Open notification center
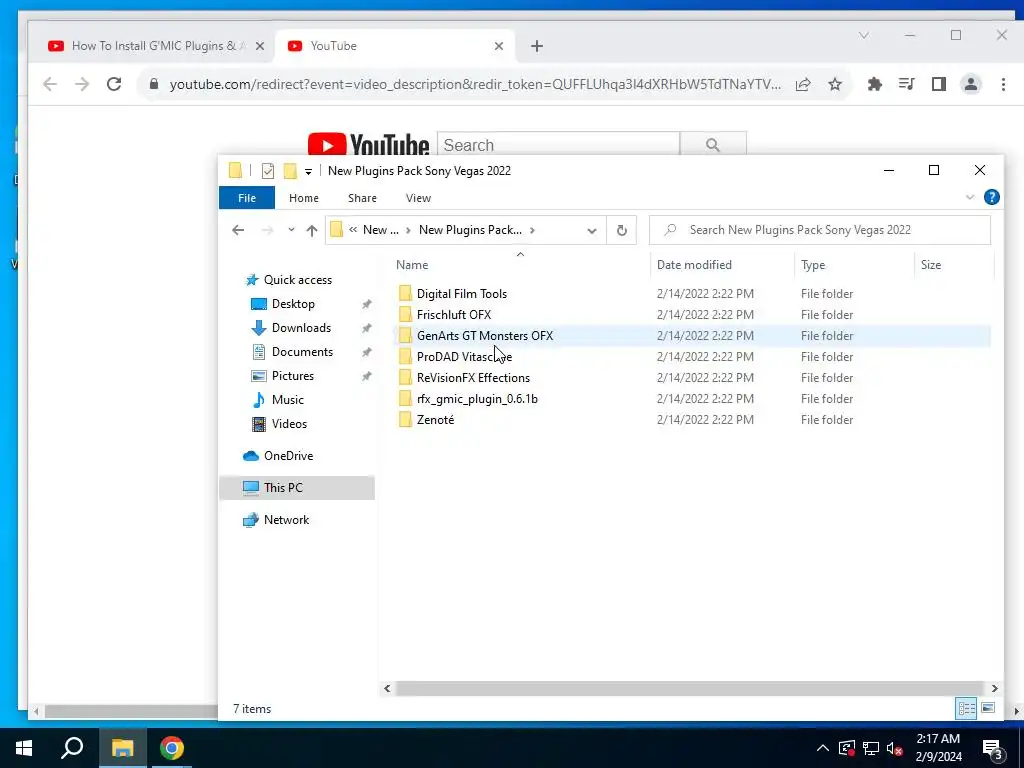The width and height of the screenshot is (1024, 768). [x=993, y=749]
